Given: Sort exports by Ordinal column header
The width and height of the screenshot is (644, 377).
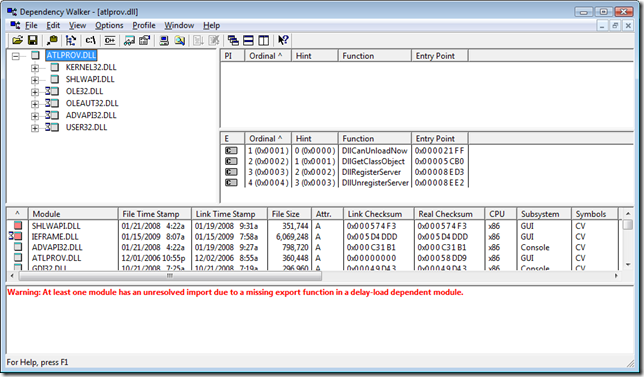Looking at the screenshot, I should tap(268, 138).
